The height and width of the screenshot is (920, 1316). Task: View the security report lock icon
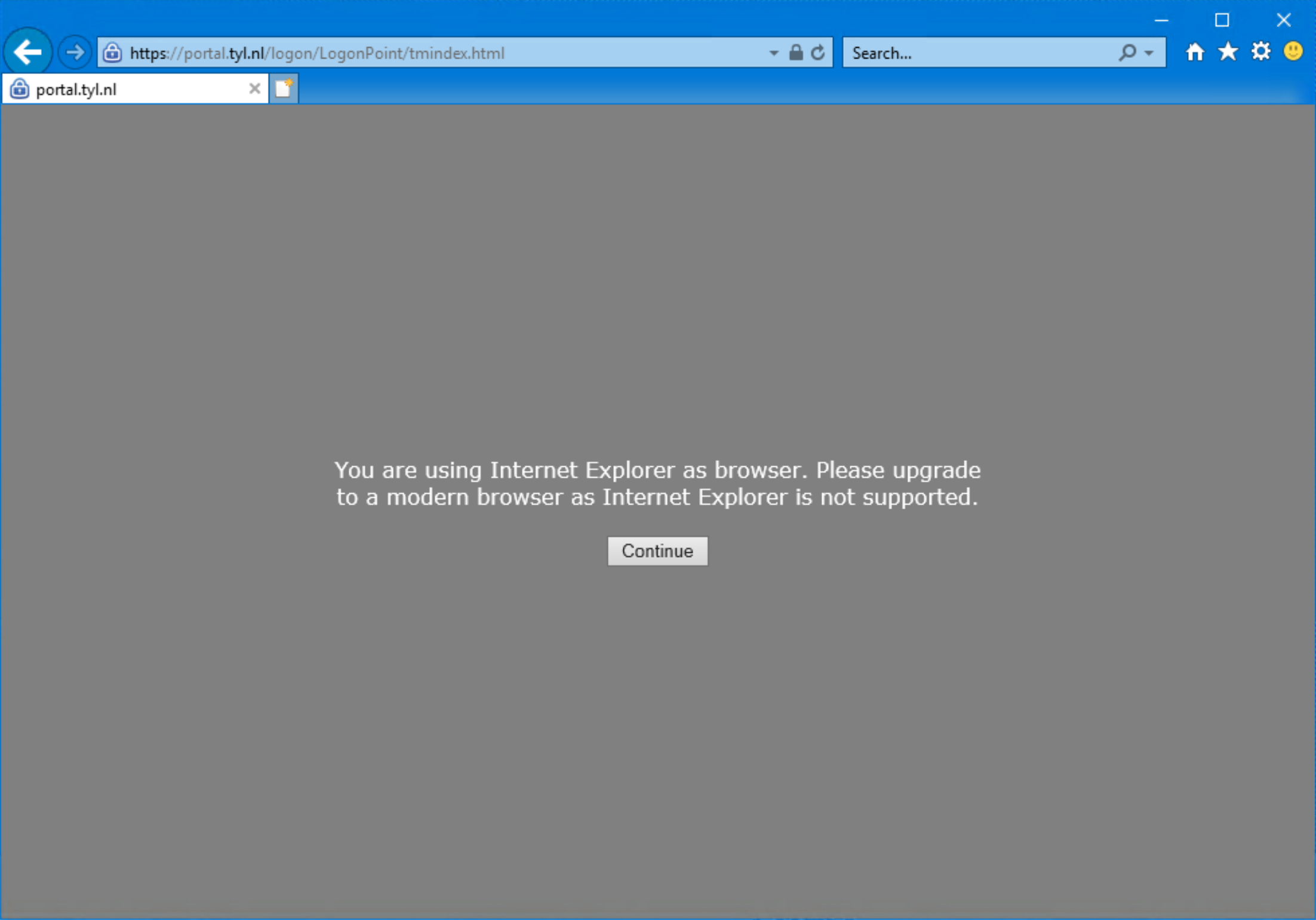point(796,53)
